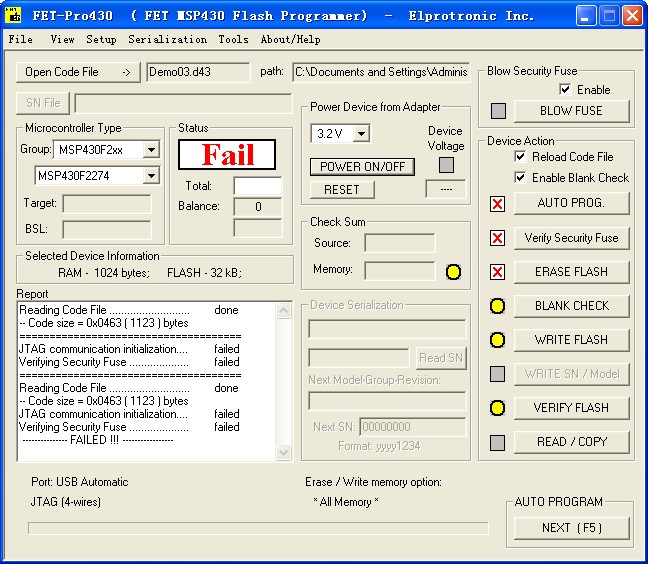Click the yellow indicator beside VERIFY FLASH
This screenshot has height=564, width=648.
click(497, 408)
